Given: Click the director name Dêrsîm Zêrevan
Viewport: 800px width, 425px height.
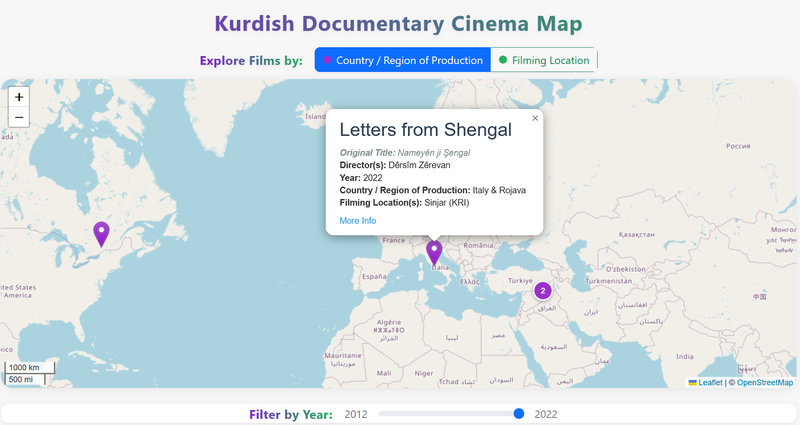Looking at the screenshot, I should [x=419, y=165].
